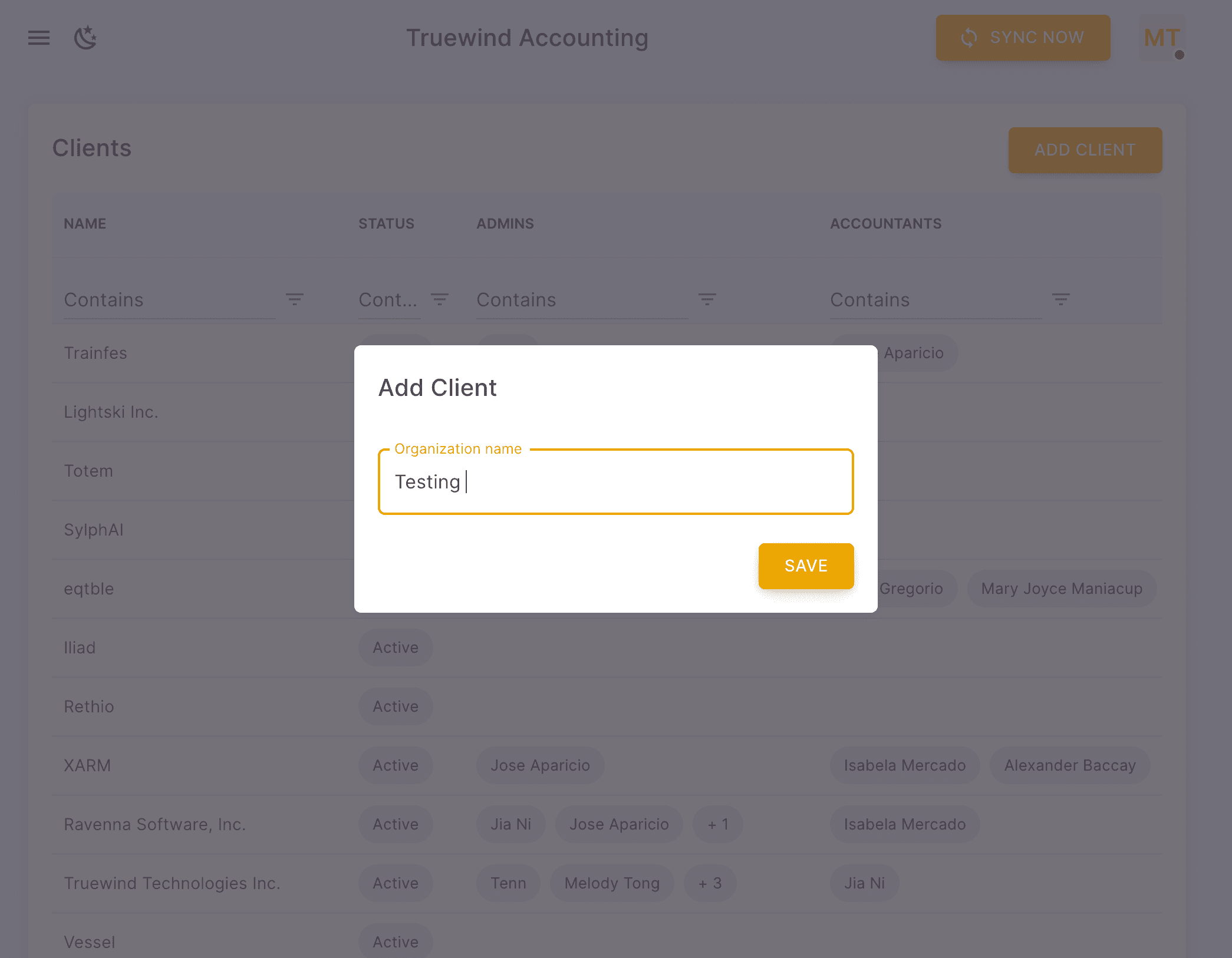Open the filter icon on the ACCOUNTANTS column
1232x958 pixels.
pyautogui.click(x=1062, y=299)
